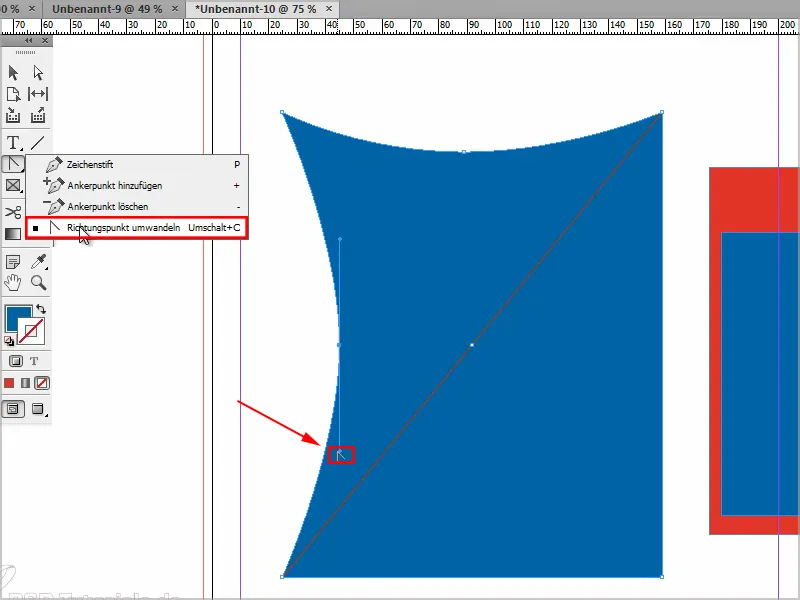
Task: Select the Eyedropper tool
Action: 39,262
